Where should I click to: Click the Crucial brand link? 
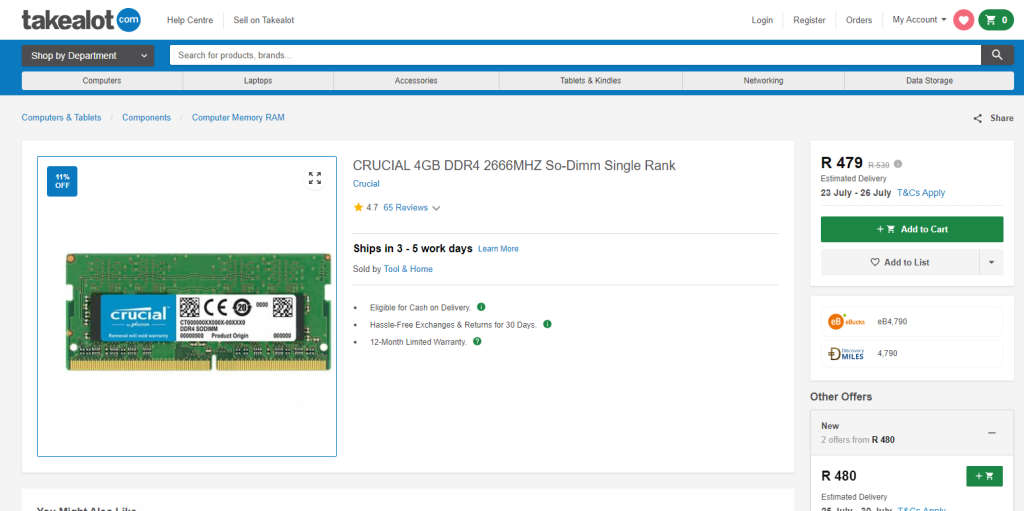(366, 184)
